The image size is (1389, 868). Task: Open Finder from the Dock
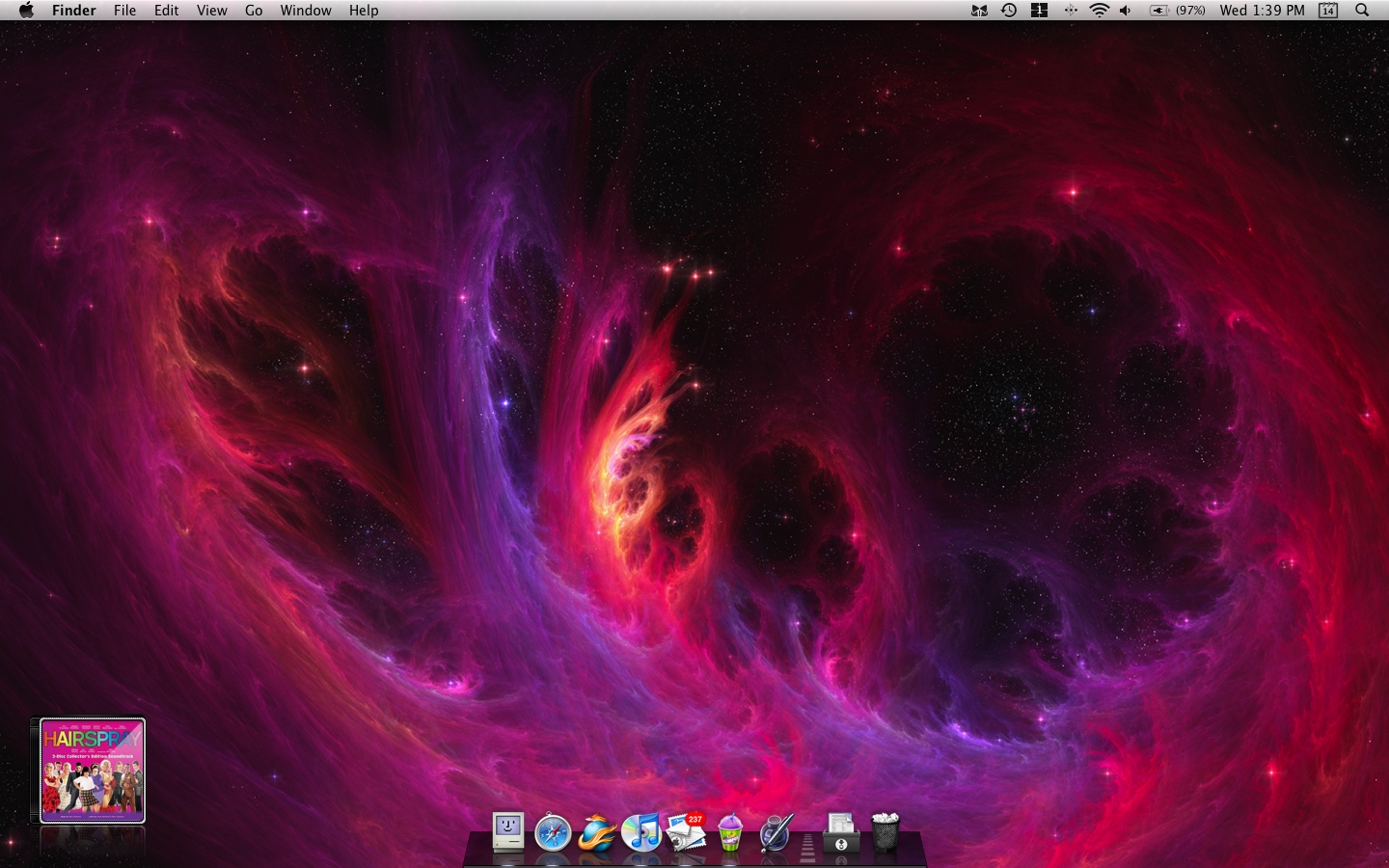click(x=508, y=830)
